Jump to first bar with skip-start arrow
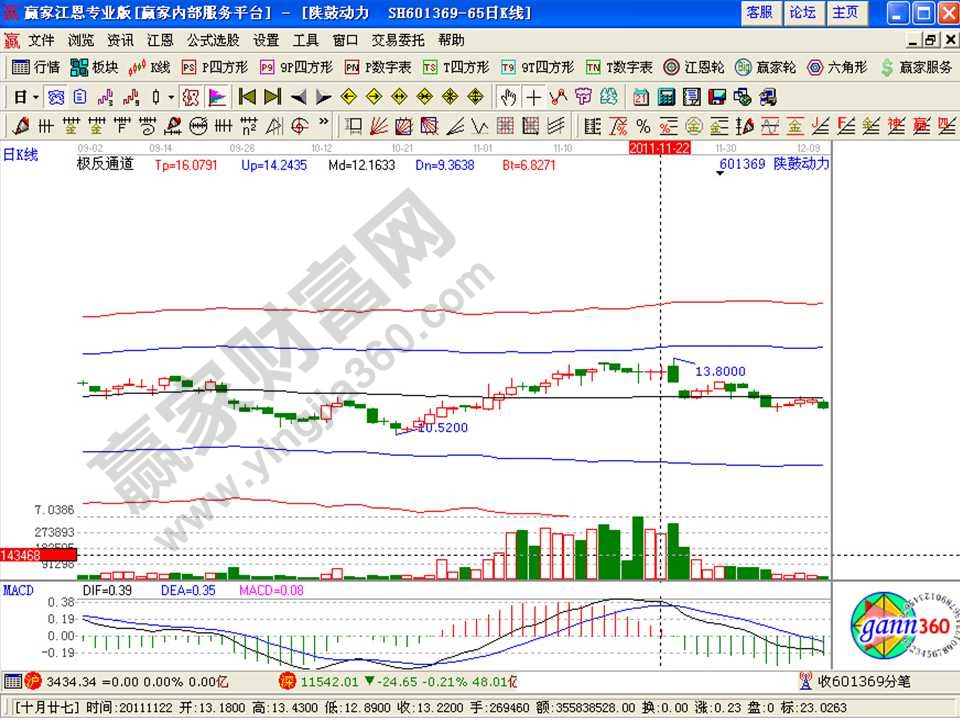Screen dimensions: 960x720 (x=246, y=97)
